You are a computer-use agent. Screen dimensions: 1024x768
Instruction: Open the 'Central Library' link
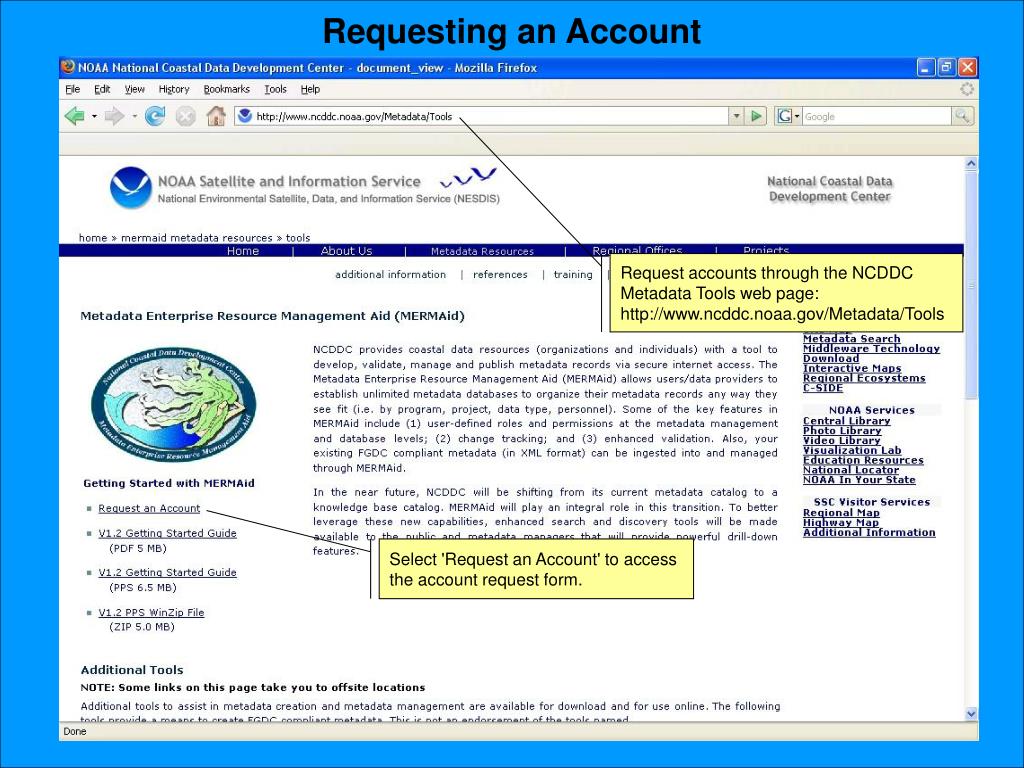846,421
